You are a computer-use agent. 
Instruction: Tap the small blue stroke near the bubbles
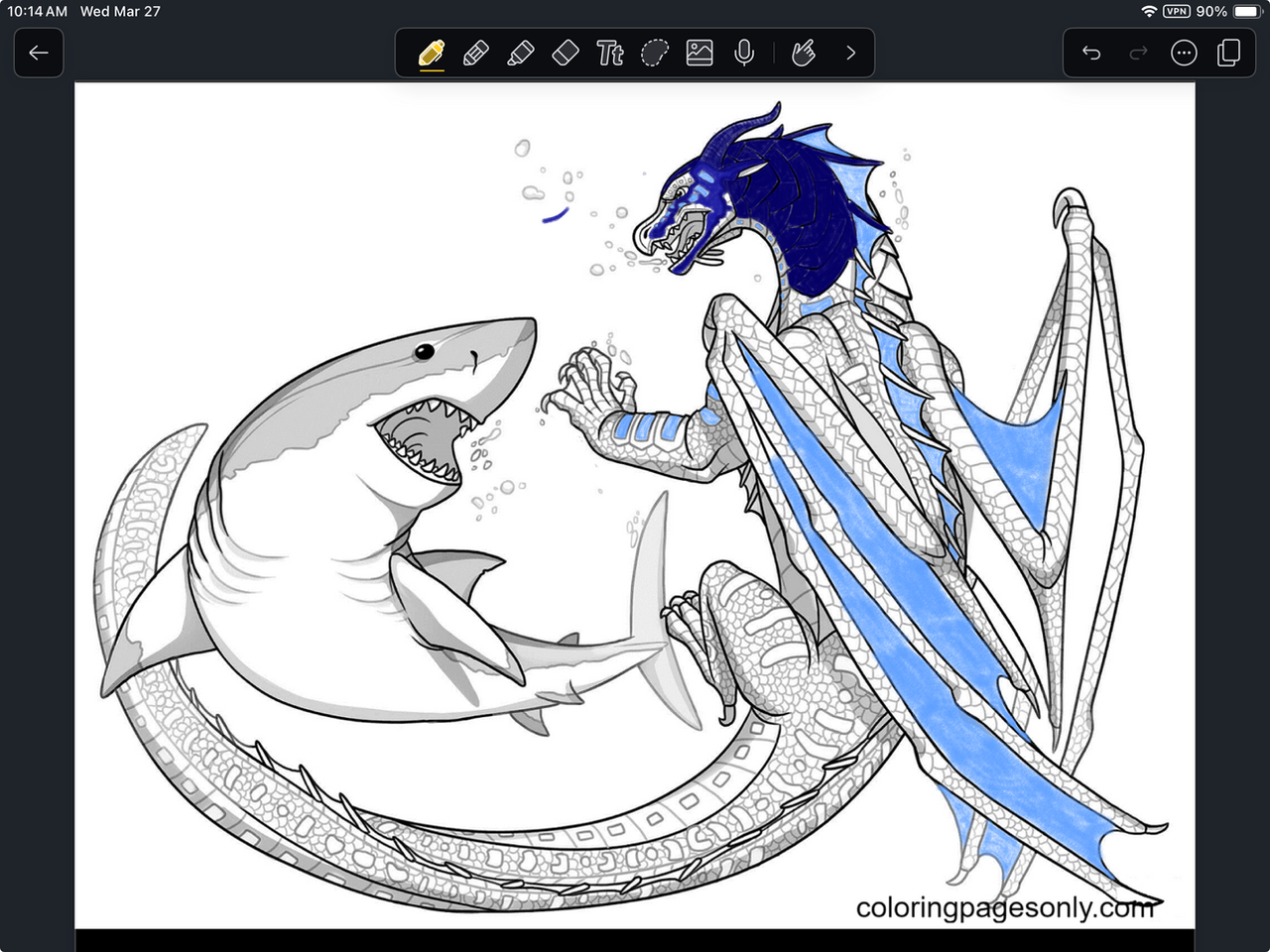pyautogui.click(x=556, y=214)
